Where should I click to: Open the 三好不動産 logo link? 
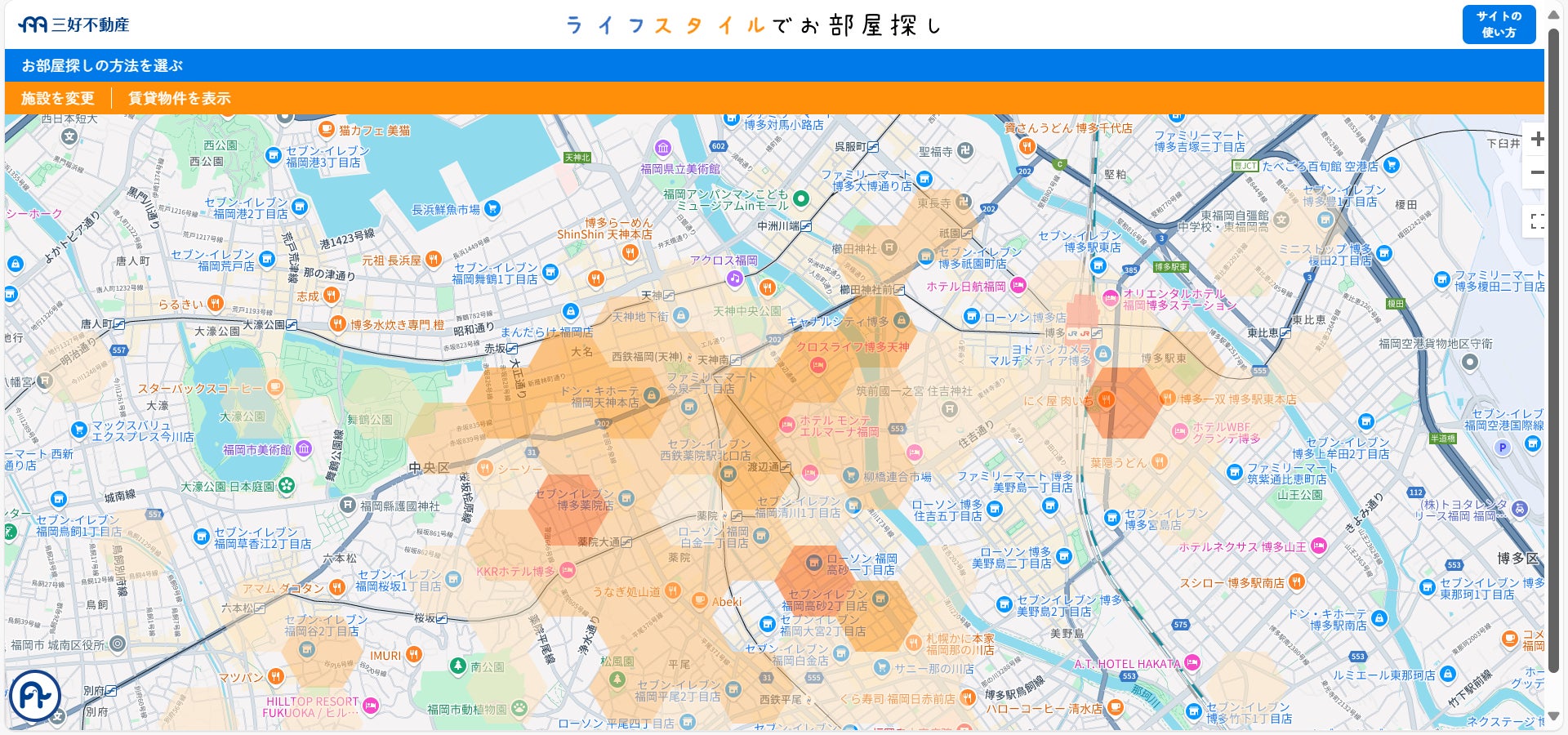pyautogui.click(x=73, y=24)
